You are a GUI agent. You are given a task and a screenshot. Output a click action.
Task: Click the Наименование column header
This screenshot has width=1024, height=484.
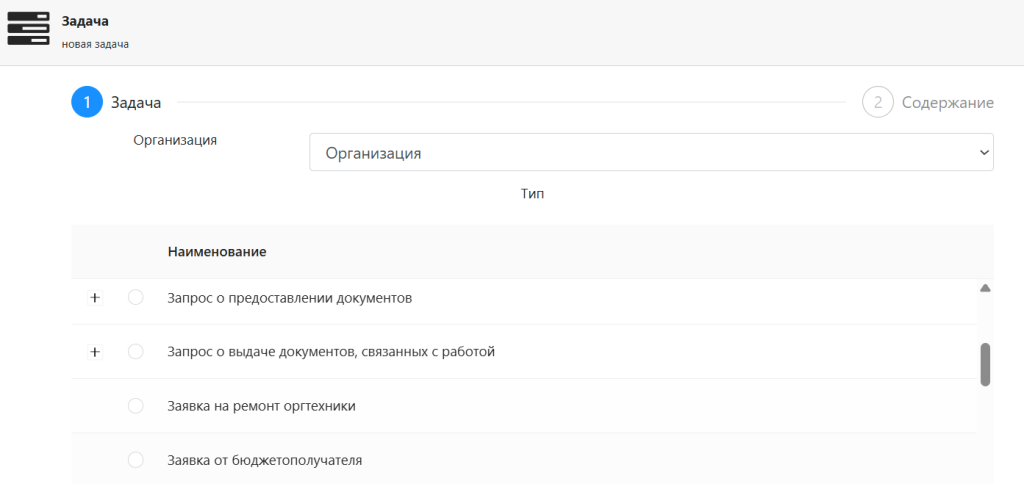(217, 251)
